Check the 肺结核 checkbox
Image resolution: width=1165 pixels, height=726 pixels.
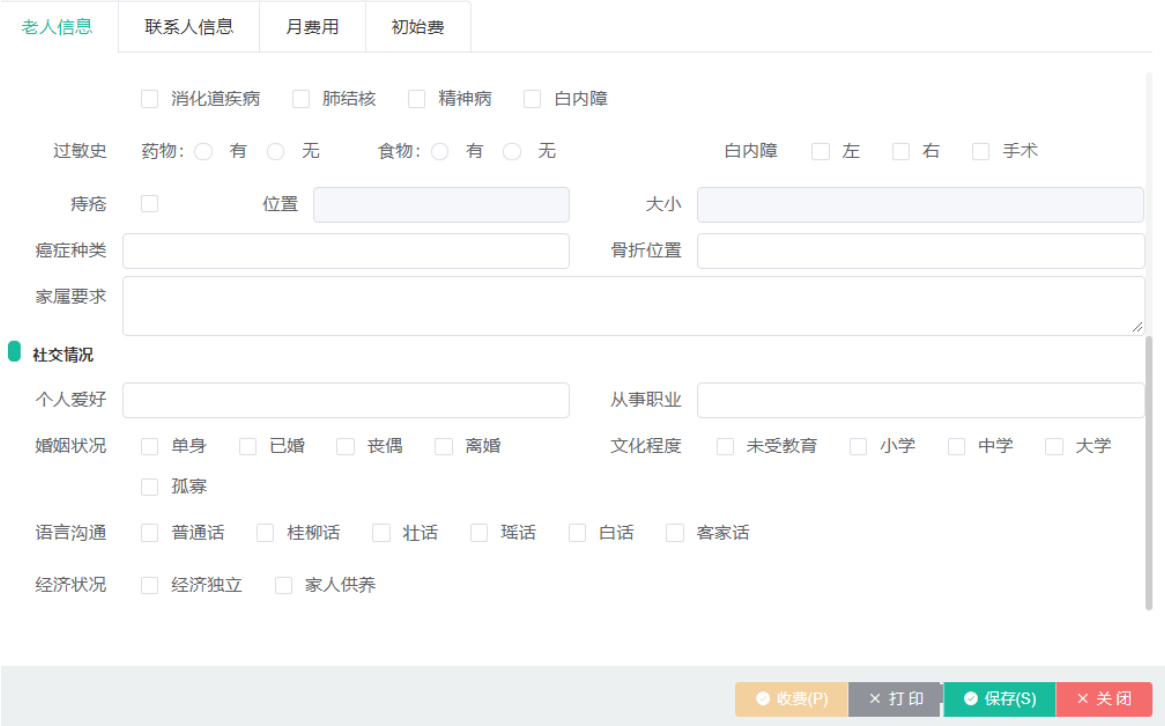[x=301, y=99]
